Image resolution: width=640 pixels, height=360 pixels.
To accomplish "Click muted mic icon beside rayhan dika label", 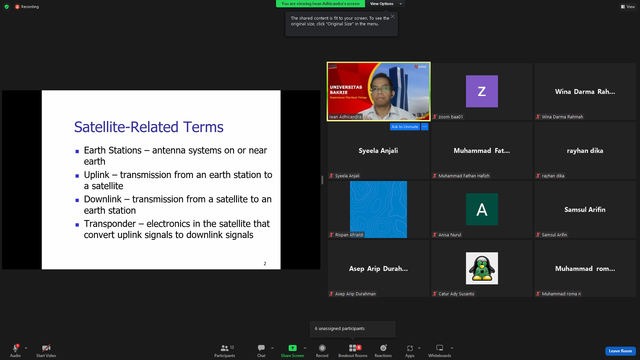I will 538,176.
